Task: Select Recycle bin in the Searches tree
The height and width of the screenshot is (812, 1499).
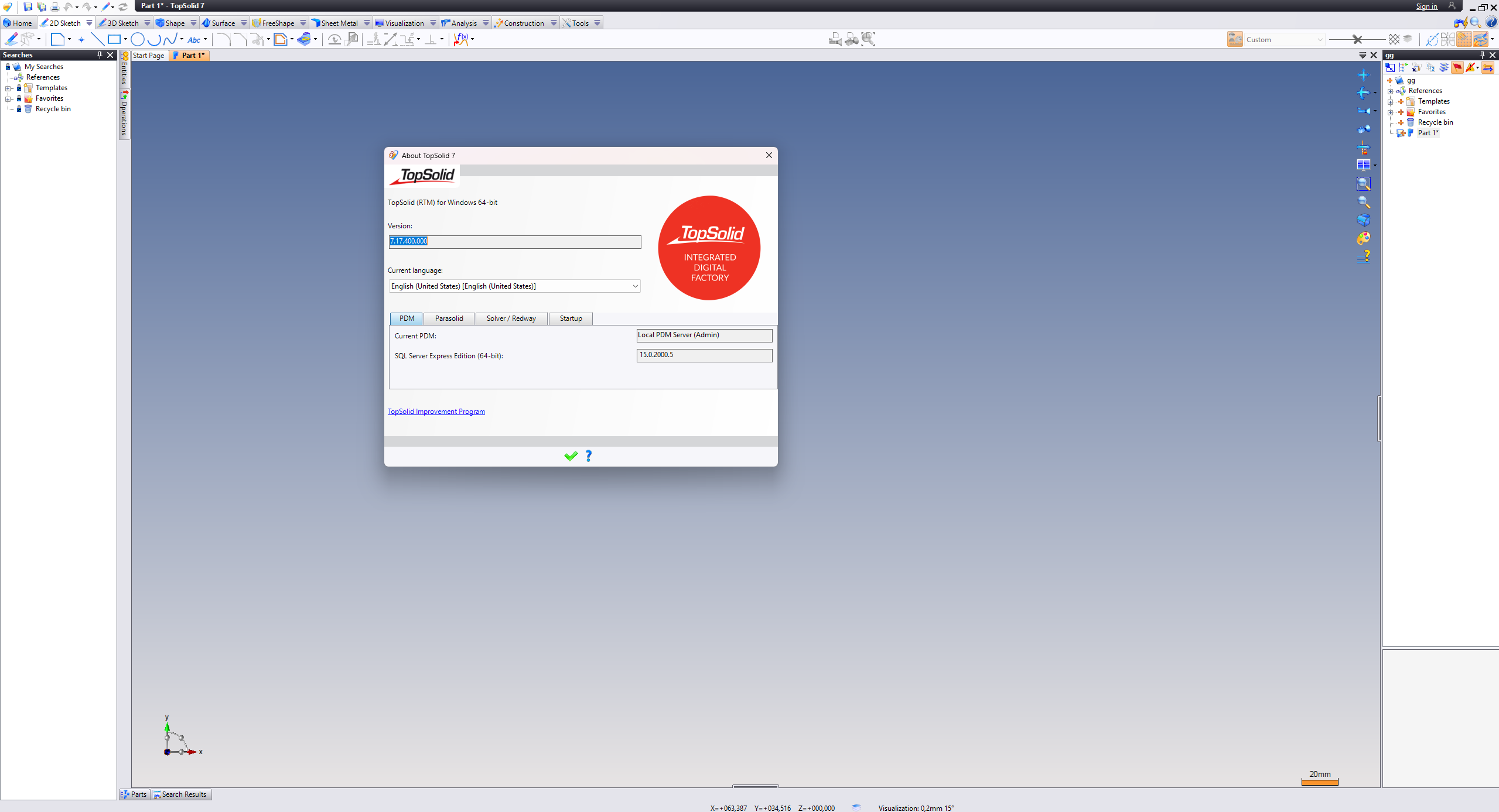Action: point(53,109)
